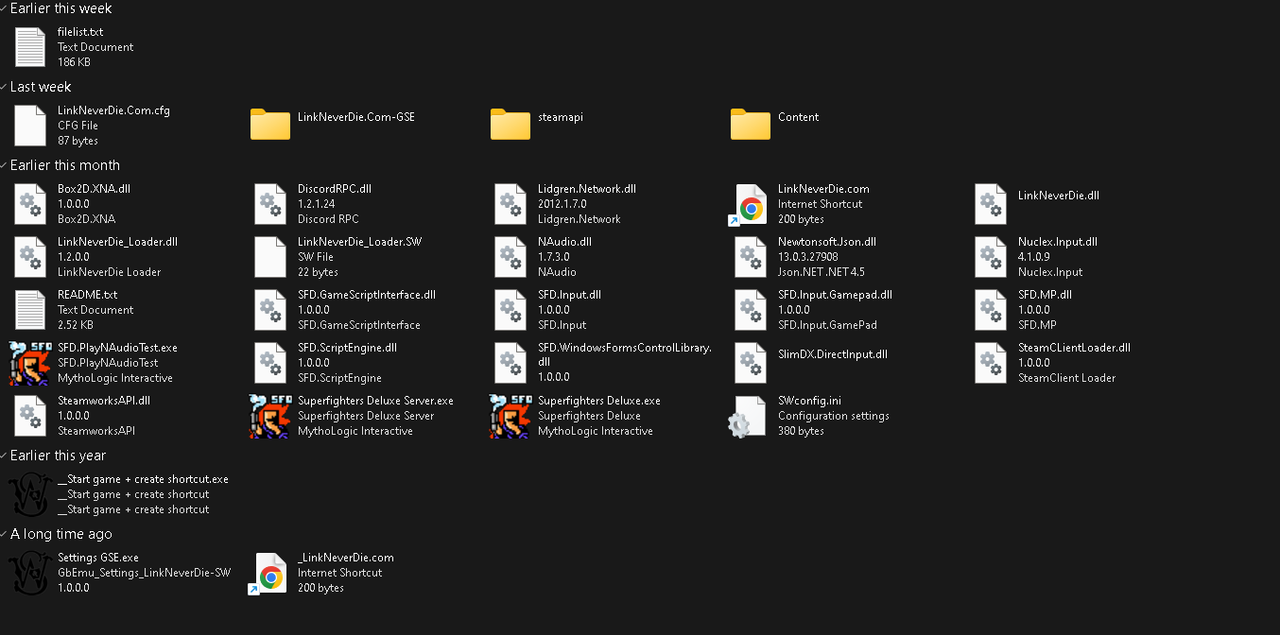Viewport: 1280px width, 635px height.
Task: Select the Newtonsoft.Json.dll icon
Action: (x=750, y=257)
